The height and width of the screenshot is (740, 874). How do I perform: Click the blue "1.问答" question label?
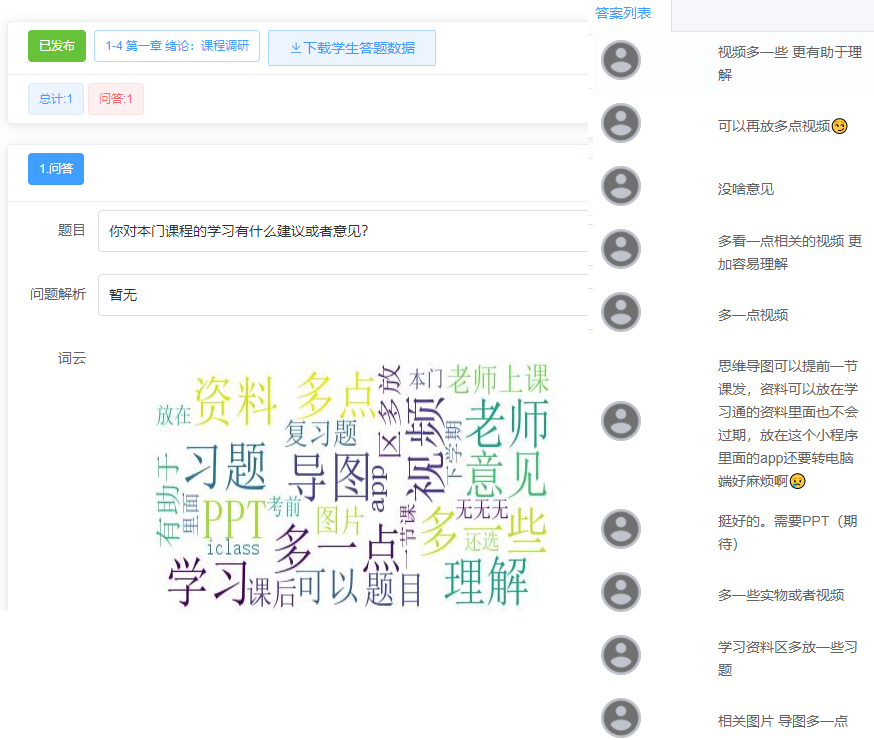click(56, 169)
